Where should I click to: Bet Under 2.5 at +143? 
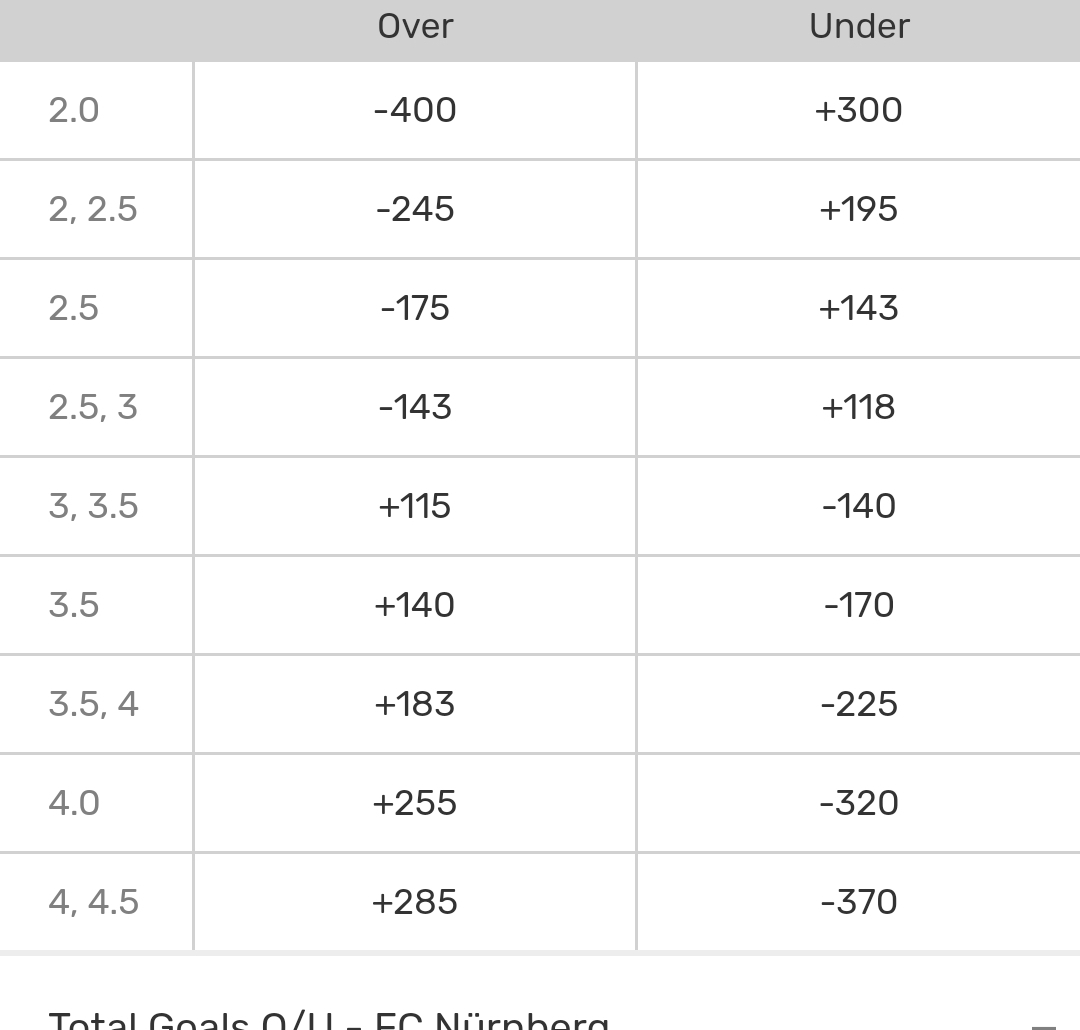click(858, 308)
